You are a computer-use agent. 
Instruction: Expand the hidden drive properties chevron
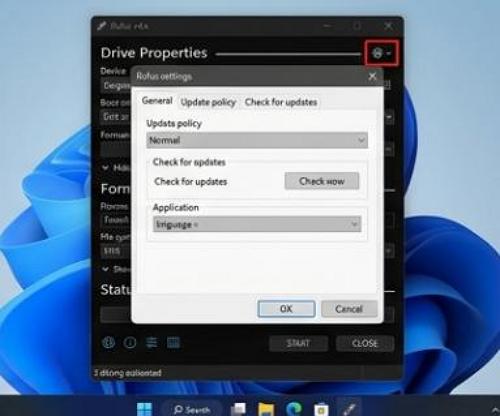click(x=105, y=168)
